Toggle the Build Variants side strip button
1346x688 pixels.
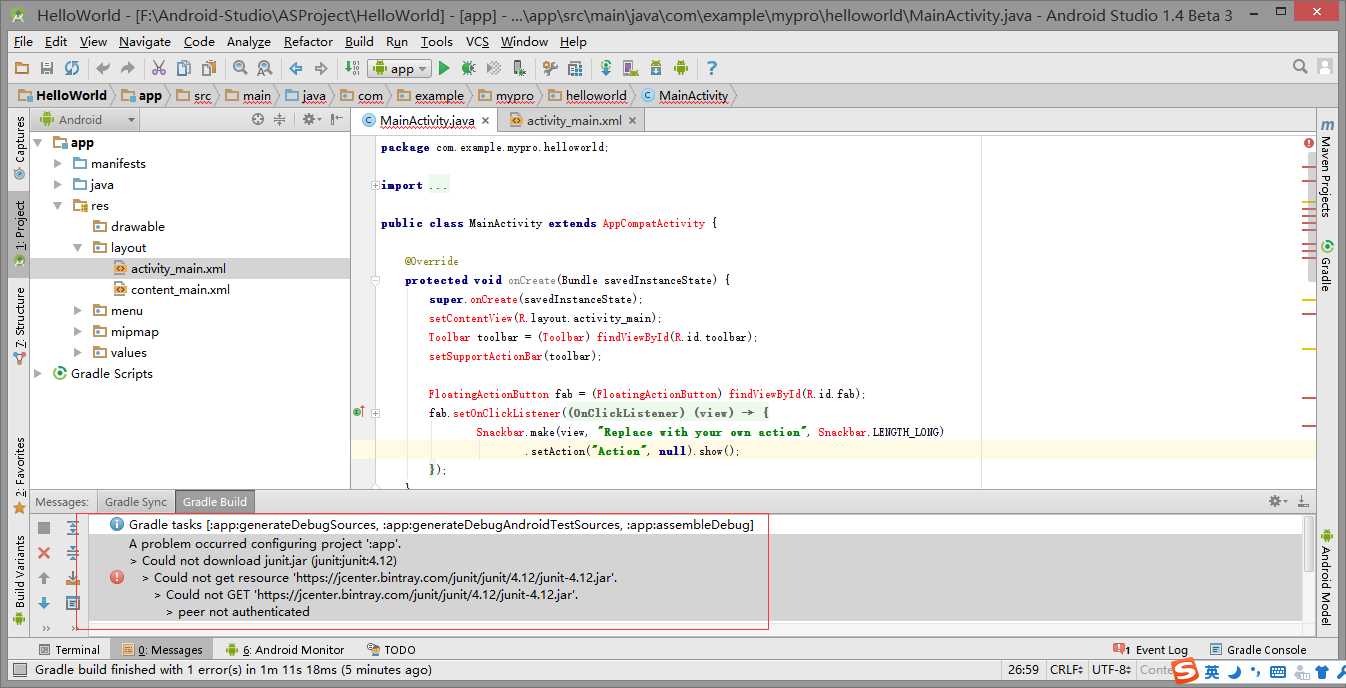click(19, 580)
